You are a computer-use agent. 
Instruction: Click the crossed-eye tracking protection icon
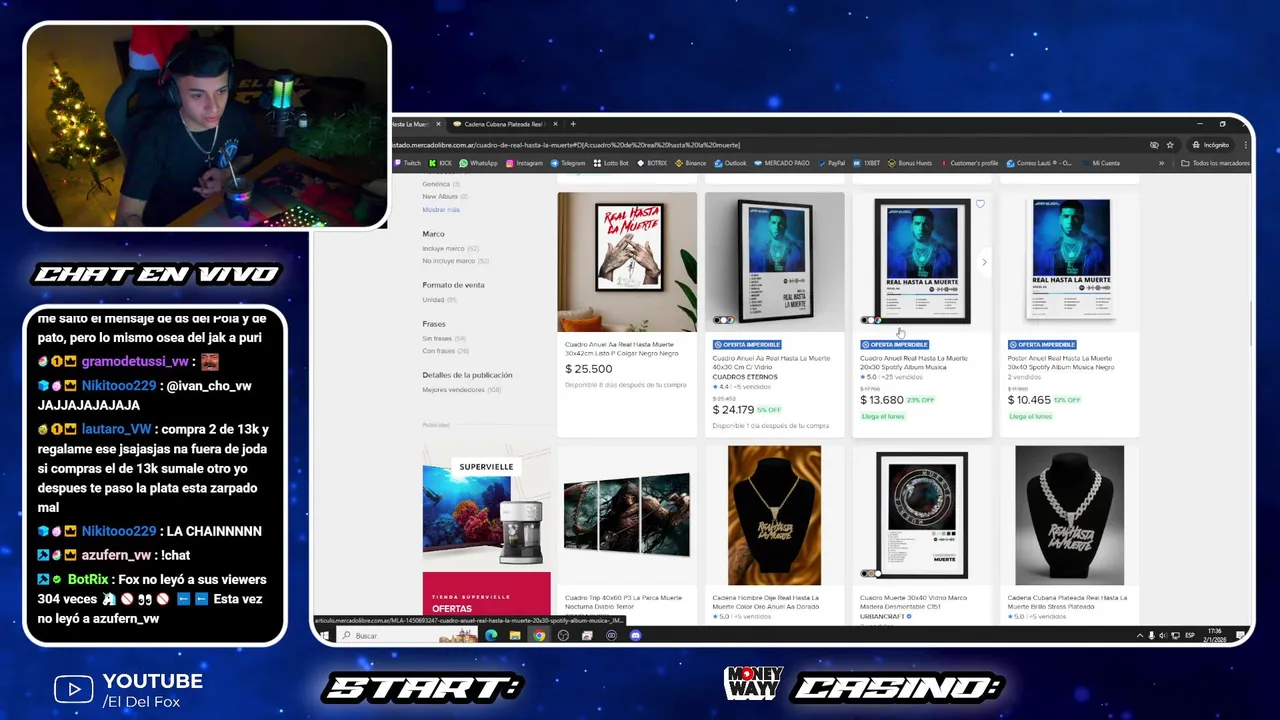(1154, 145)
